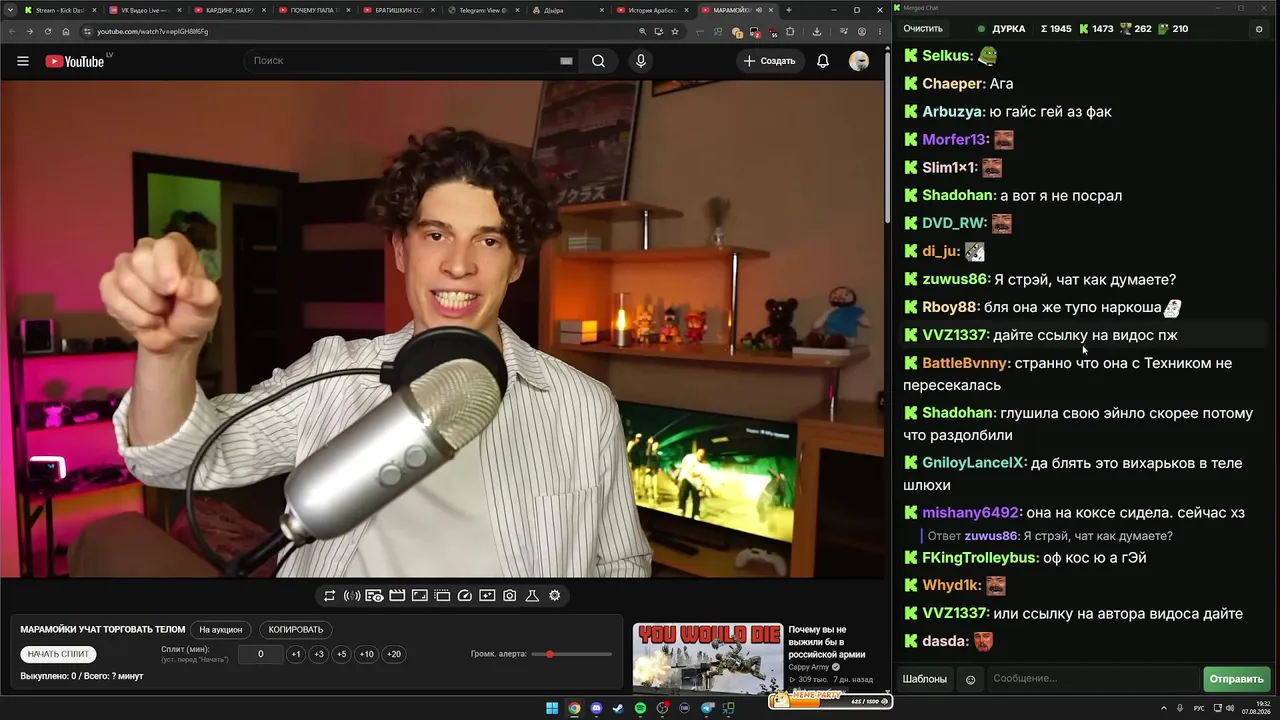Click the flask icon in the video toolbar

pos(532,596)
